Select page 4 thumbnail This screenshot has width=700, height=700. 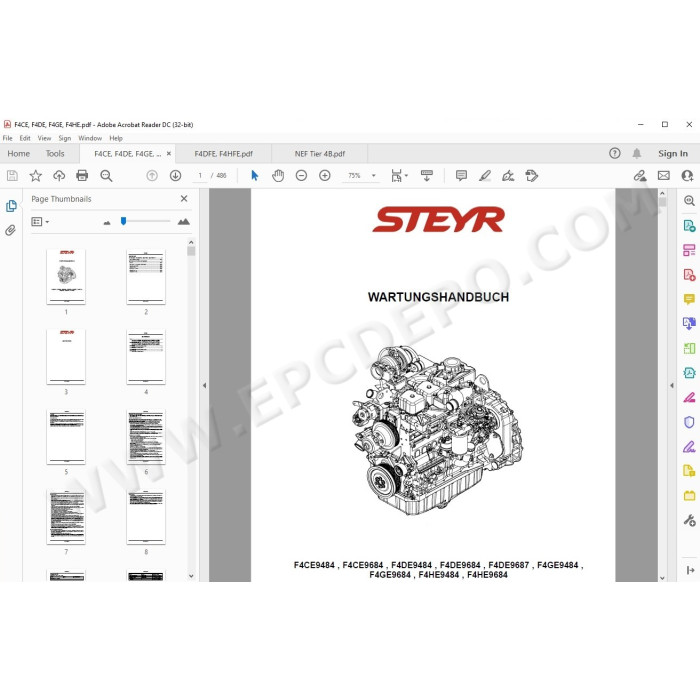tap(146, 357)
